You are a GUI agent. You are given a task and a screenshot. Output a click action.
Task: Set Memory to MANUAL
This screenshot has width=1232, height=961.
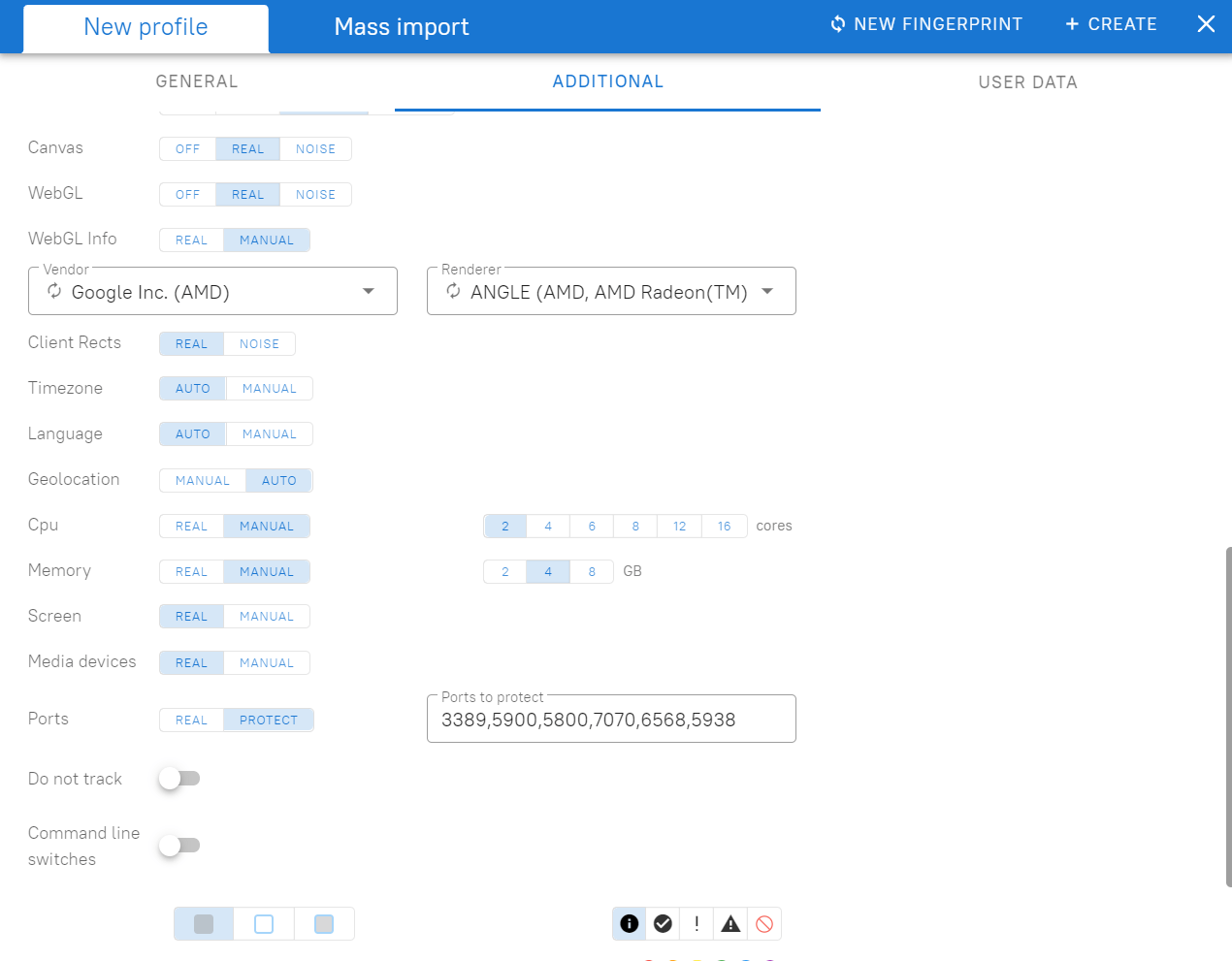(266, 571)
